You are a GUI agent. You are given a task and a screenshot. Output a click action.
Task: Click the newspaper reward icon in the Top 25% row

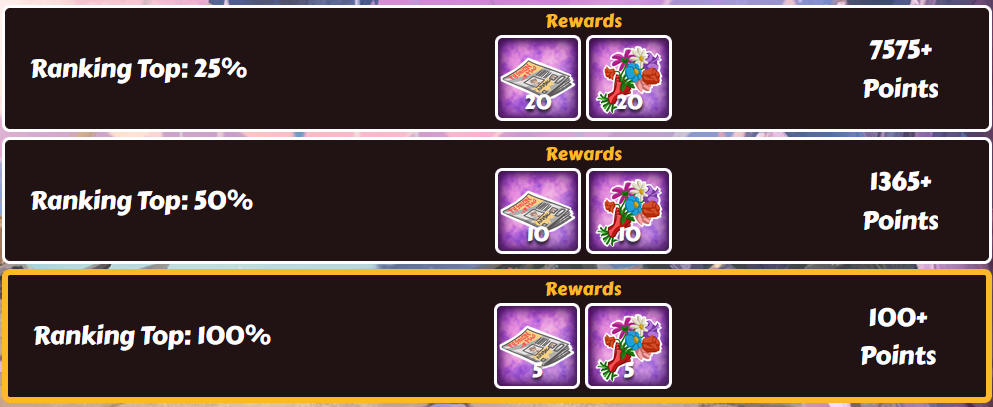click(538, 78)
